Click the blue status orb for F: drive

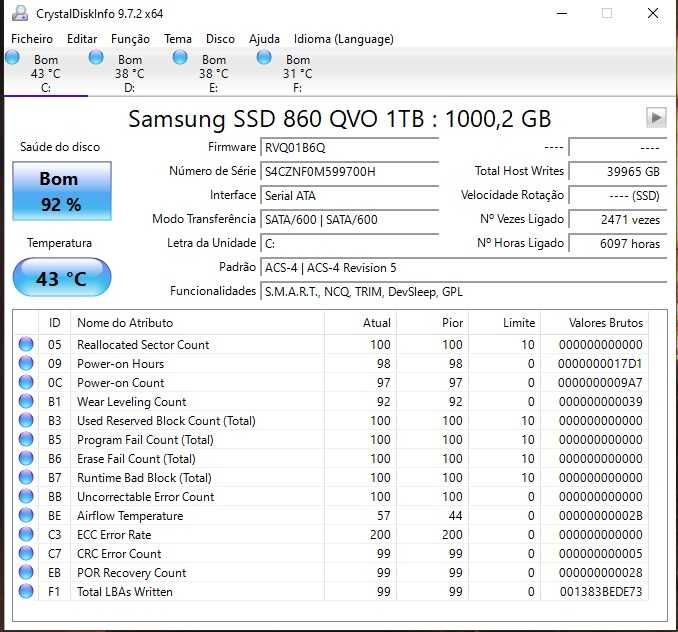(x=264, y=57)
